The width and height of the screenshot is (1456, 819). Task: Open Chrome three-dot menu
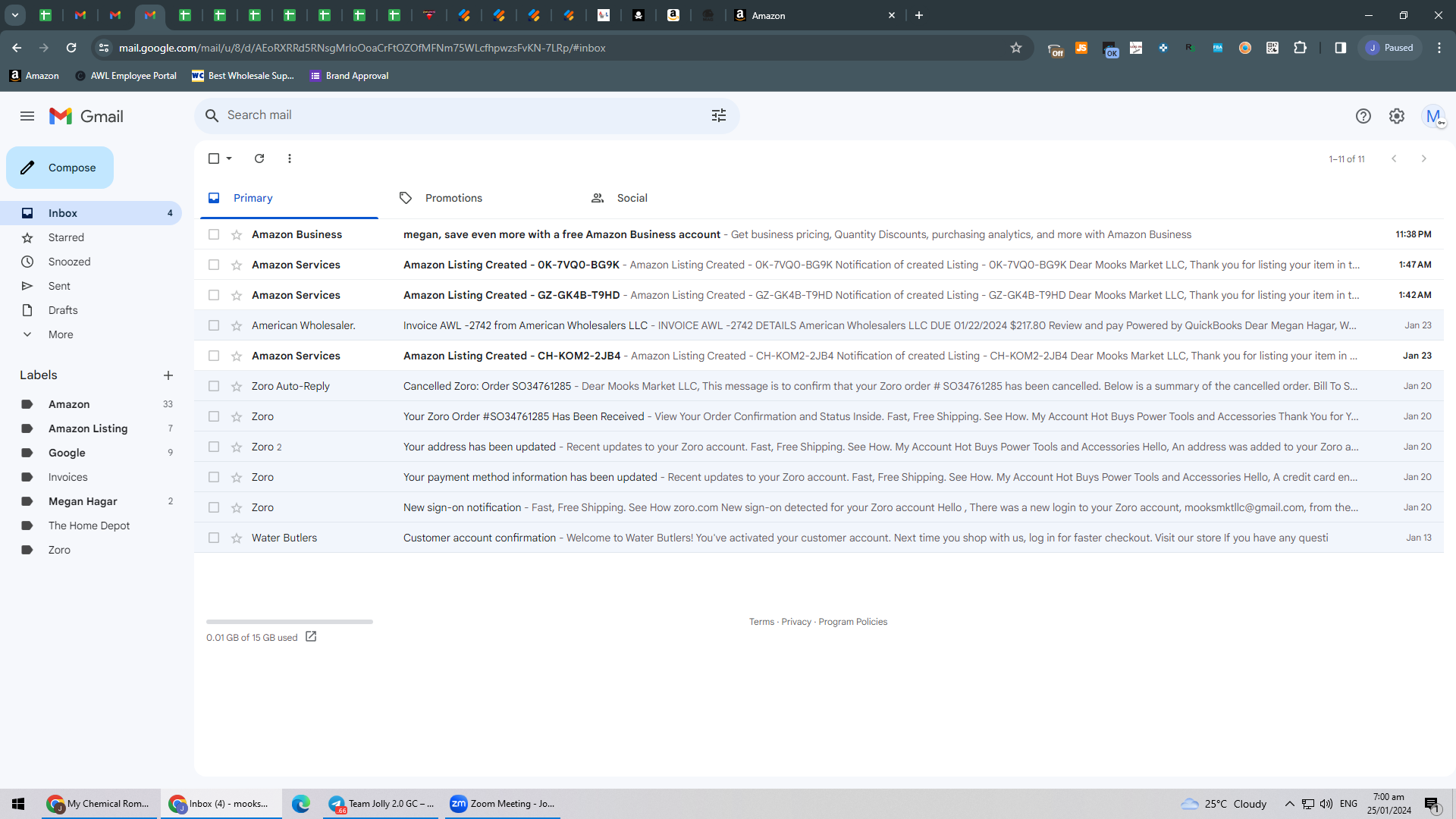click(1439, 48)
